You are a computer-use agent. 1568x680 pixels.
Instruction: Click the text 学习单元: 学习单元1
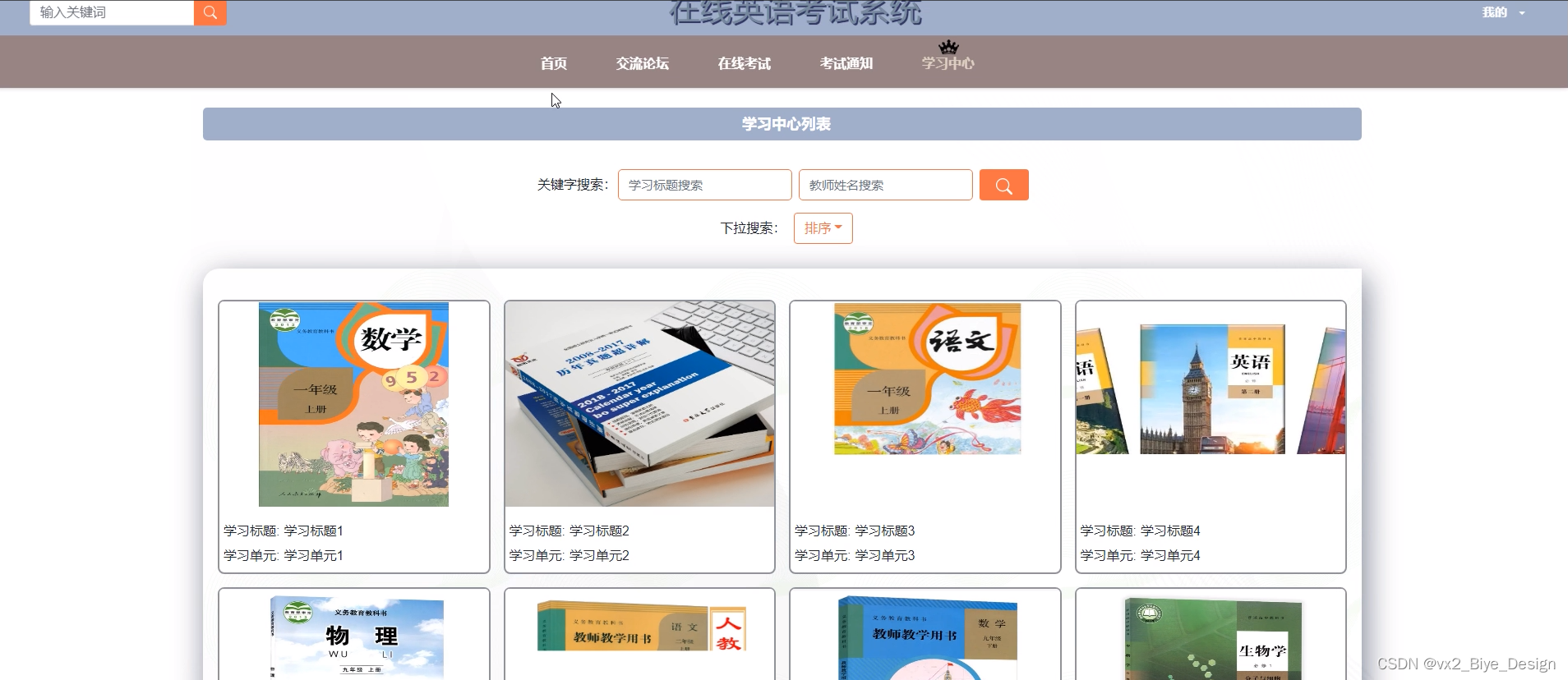tap(284, 556)
